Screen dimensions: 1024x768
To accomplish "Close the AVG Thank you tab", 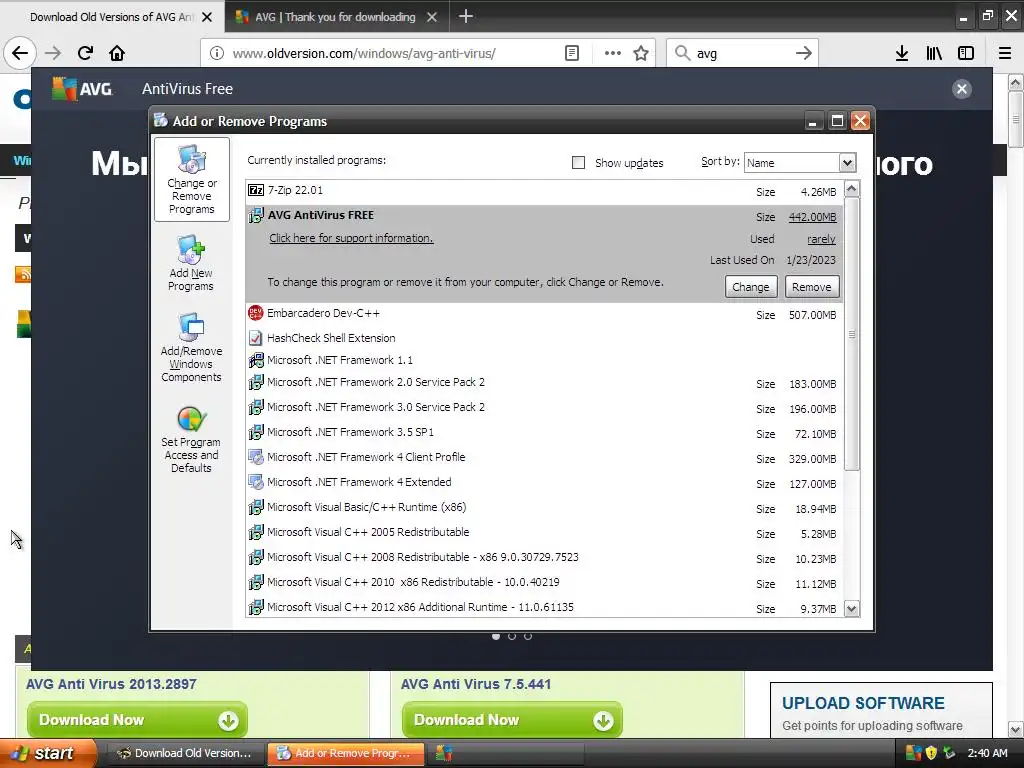I will point(432,17).
